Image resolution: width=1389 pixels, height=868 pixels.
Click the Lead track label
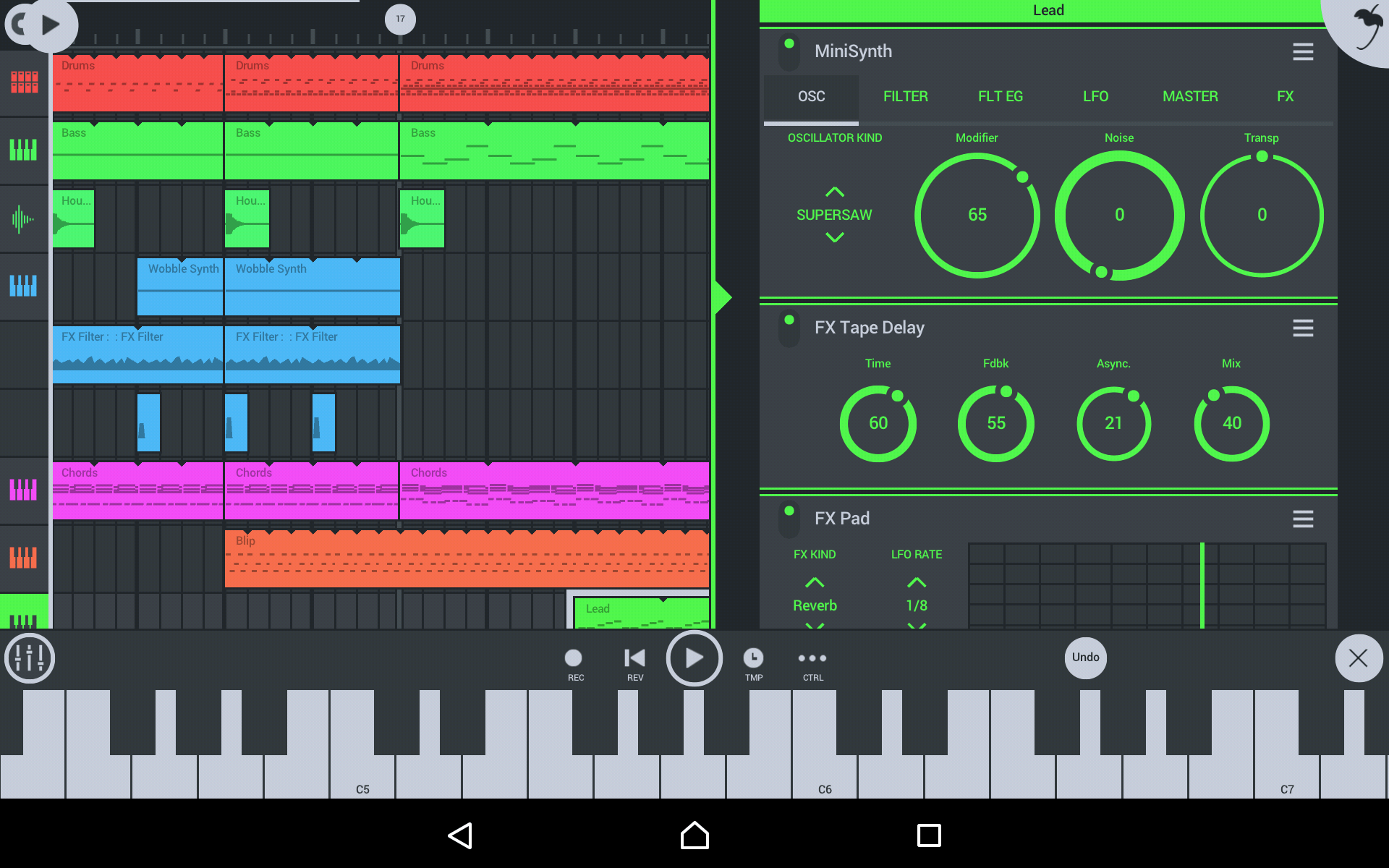click(596, 608)
